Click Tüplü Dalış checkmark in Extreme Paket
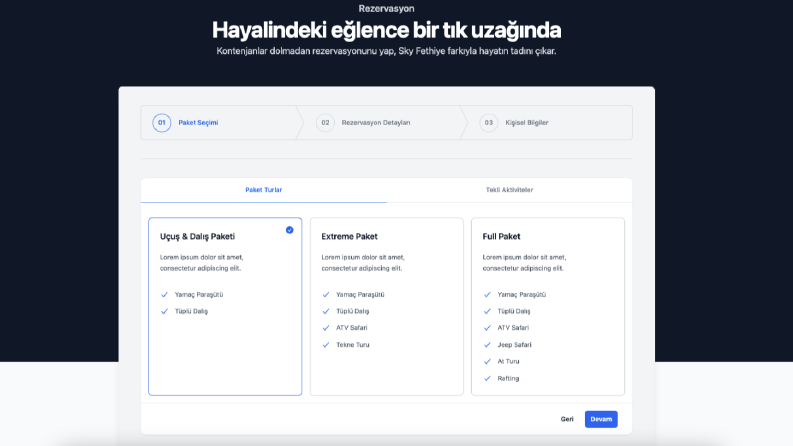The width and height of the screenshot is (793, 446). [326, 311]
